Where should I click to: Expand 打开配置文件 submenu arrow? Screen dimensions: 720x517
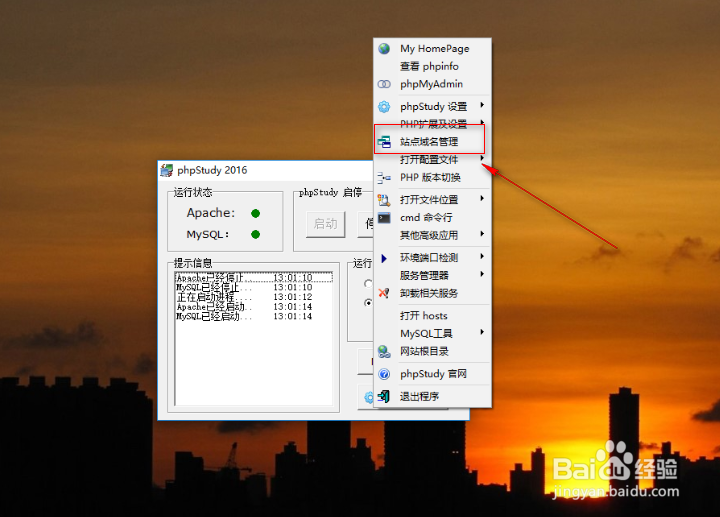[x=482, y=158]
